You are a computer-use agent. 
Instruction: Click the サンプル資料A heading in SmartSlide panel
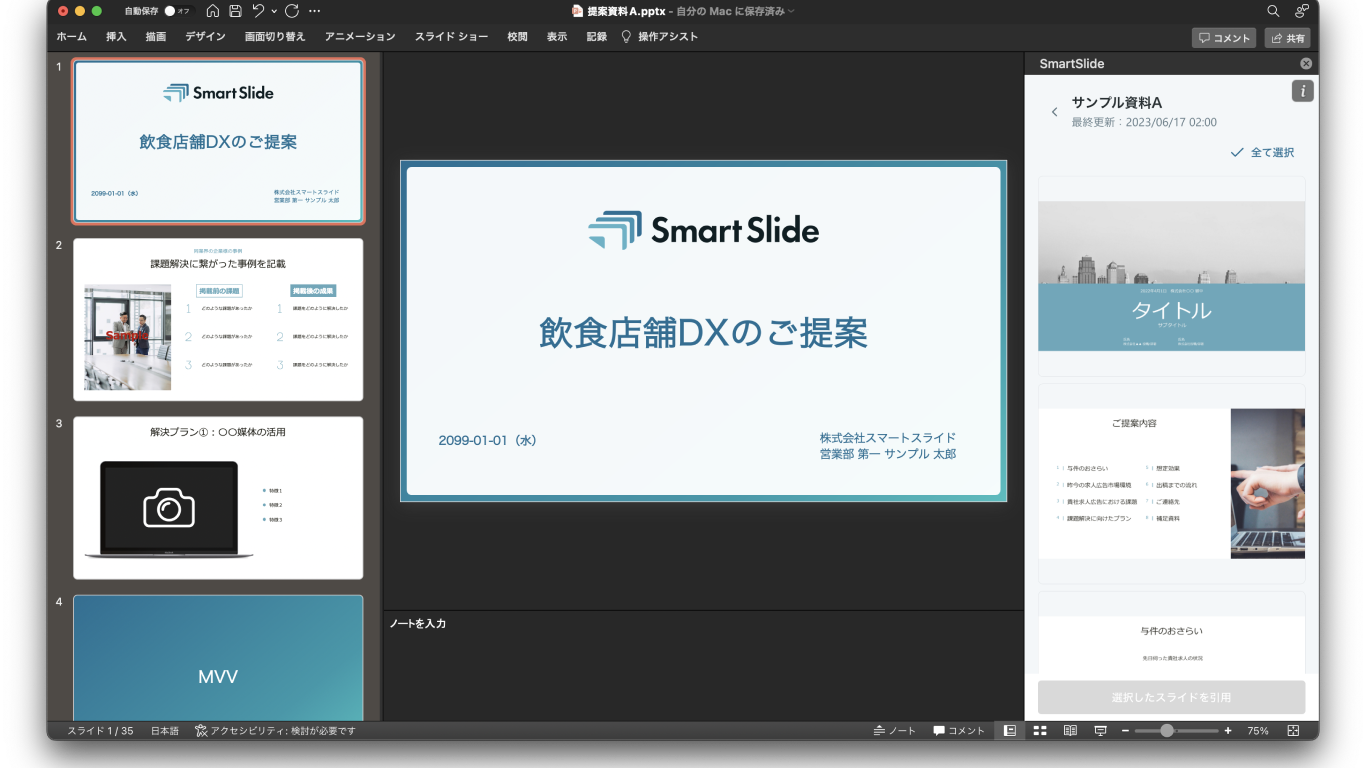[x=1117, y=102]
